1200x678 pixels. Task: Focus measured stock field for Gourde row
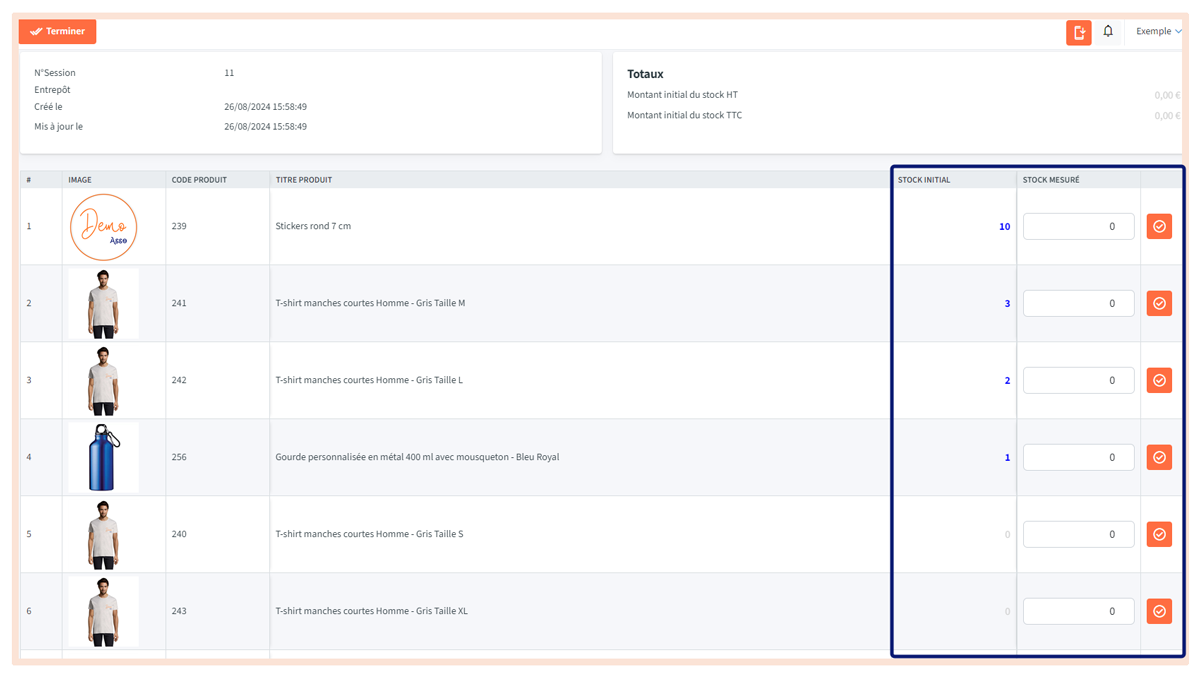pos(1078,458)
